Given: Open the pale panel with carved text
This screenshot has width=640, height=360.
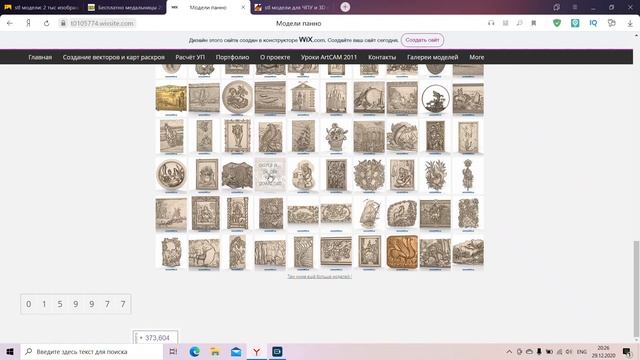Looking at the screenshot, I should pyautogui.click(x=270, y=175).
